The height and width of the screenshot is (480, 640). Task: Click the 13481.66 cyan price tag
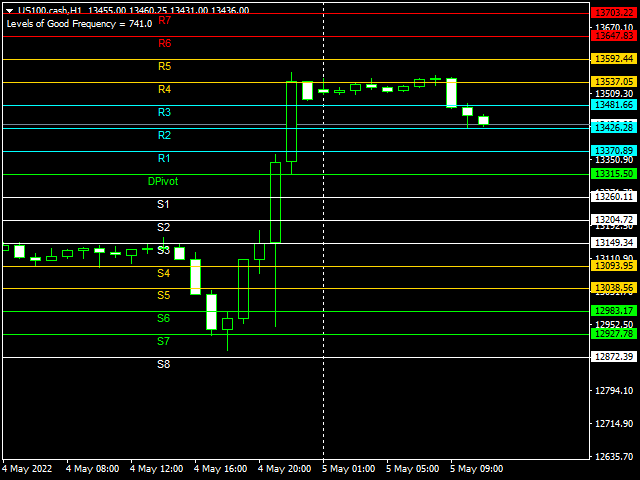click(614, 105)
